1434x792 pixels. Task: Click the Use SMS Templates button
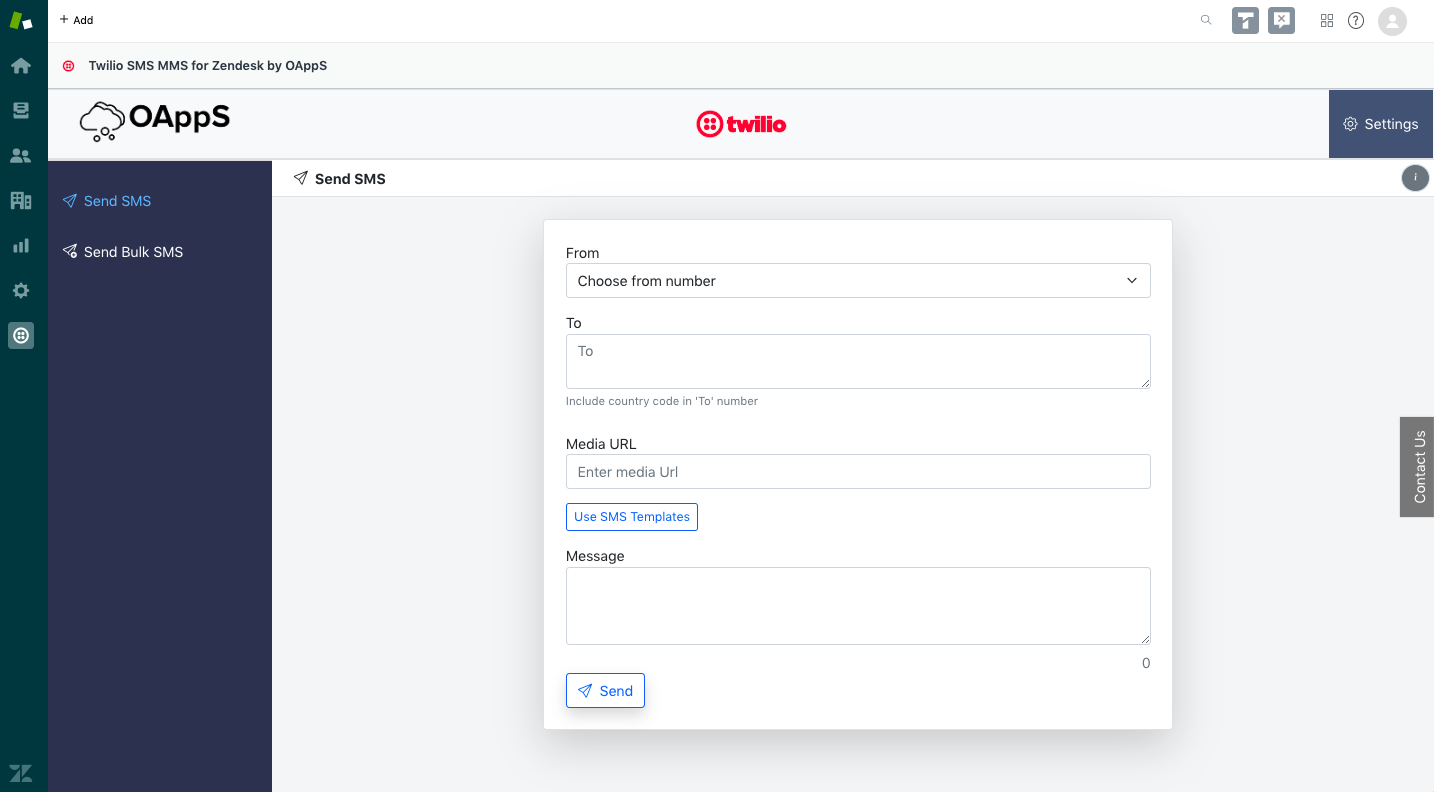point(632,517)
